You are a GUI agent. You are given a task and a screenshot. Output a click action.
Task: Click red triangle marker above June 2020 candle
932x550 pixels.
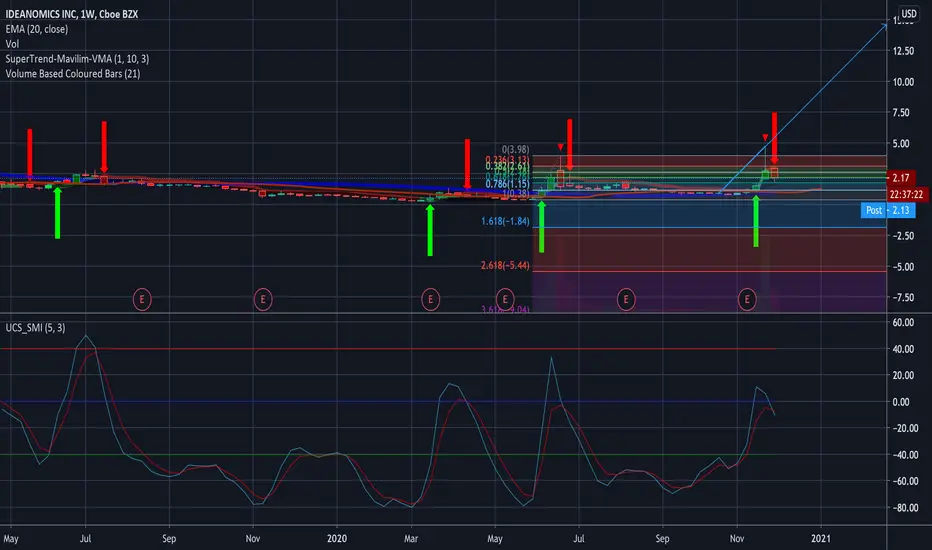(x=561, y=147)
